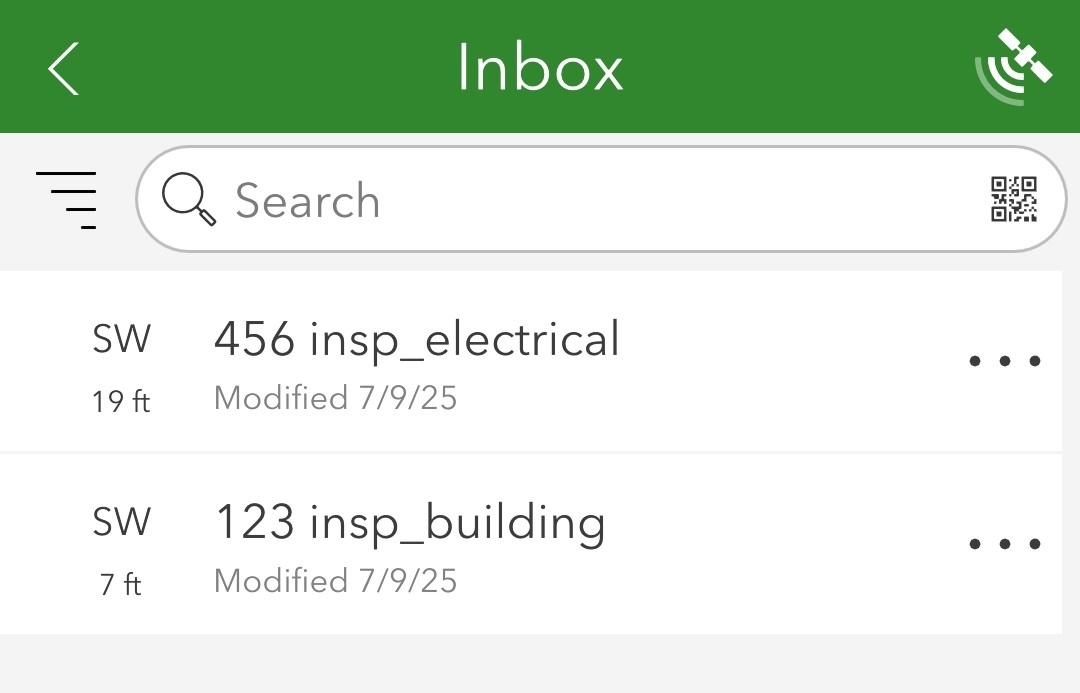
Task: Click inside the Search input field
Action: pos(500,199)
